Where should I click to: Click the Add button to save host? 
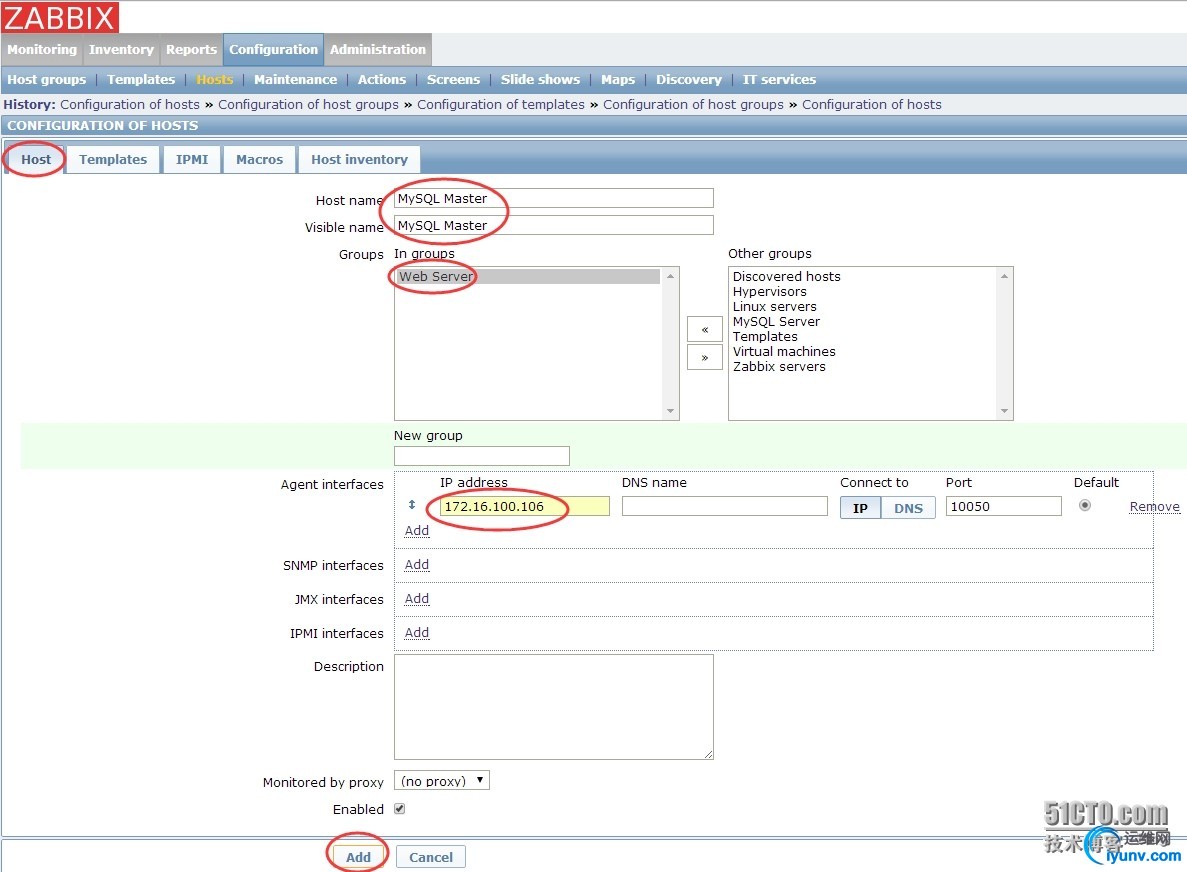pos(358,857)
